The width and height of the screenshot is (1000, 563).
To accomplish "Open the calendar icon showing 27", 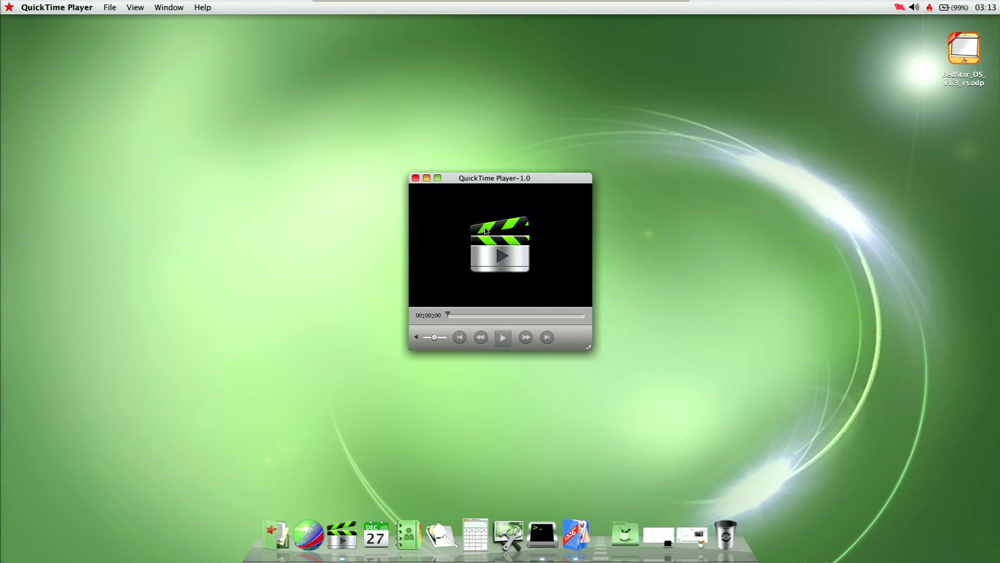I will click(376, 536).
